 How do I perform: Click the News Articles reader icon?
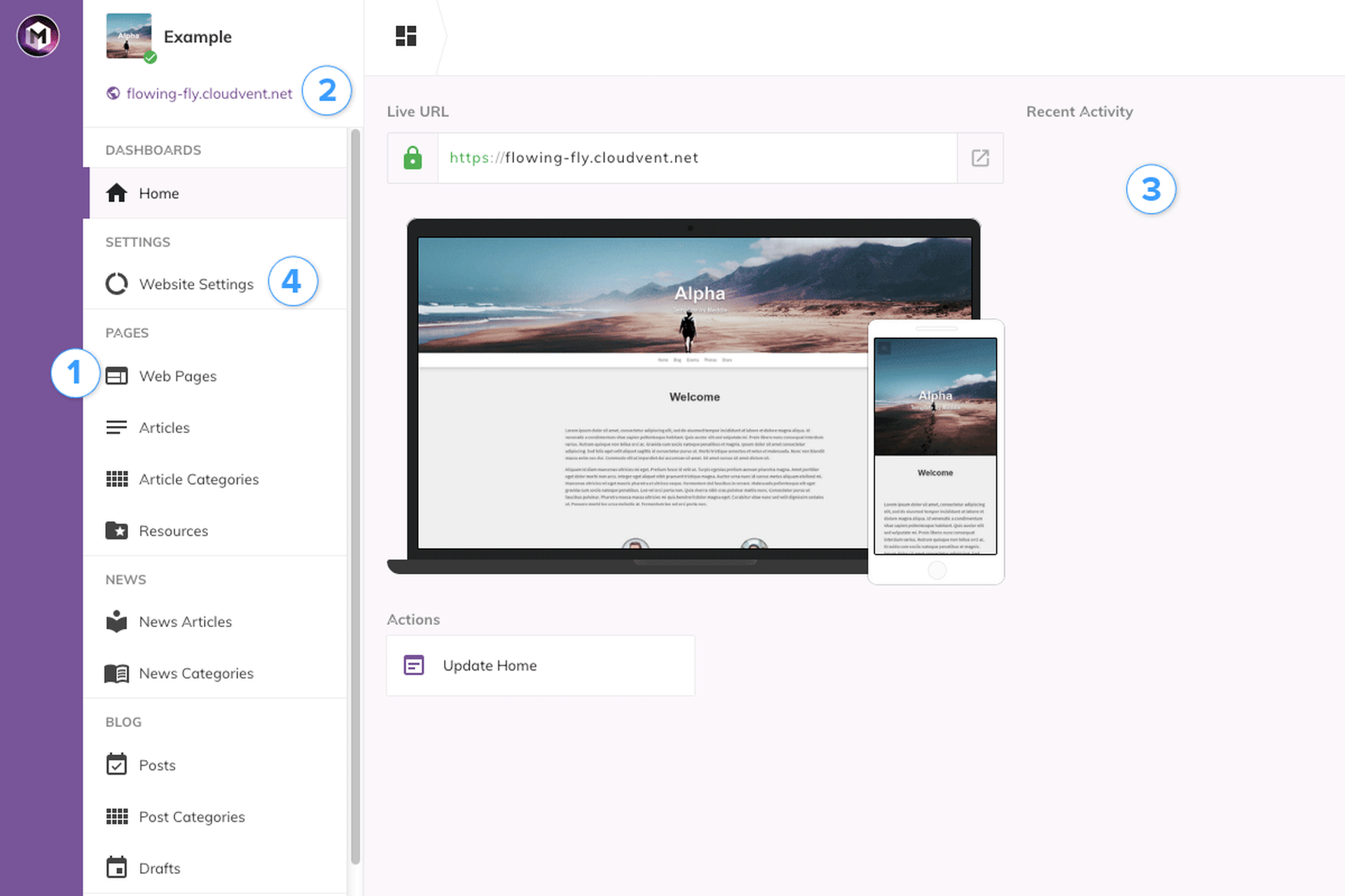pyautogui.click(x=116, y=621)
